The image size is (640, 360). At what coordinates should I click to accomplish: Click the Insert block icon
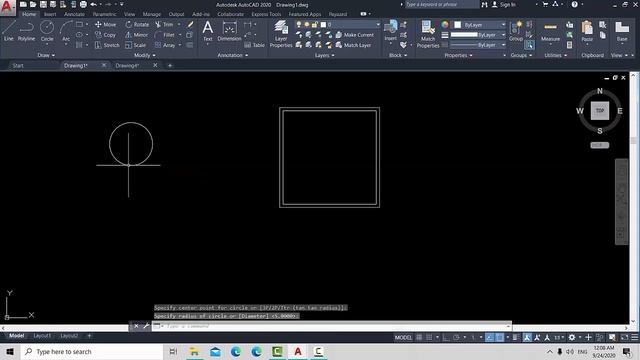point(391,30)
